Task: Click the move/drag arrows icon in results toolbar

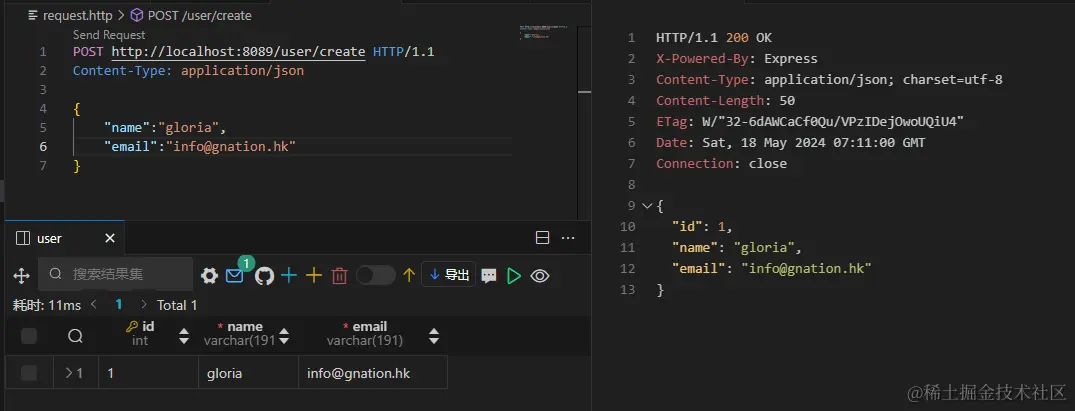Action: [21, 276]
